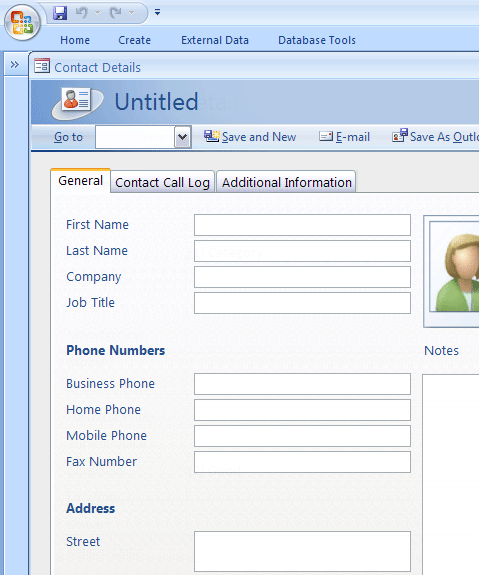
Task: Open the Undo history dropdown arrow
Action: (97, 13)
